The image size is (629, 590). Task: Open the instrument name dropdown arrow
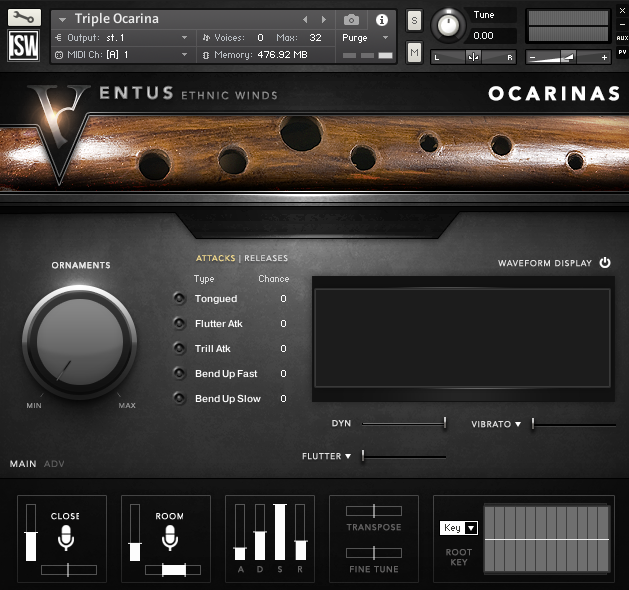click(x=62, y=19)
